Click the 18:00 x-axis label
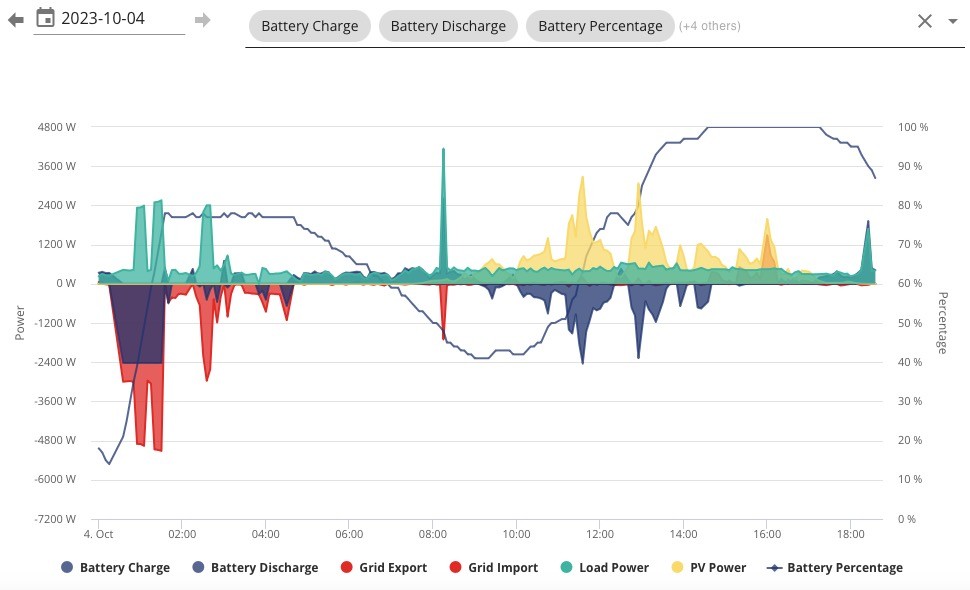970x590 pixels. pyautogui.click(x=851, y=534)
